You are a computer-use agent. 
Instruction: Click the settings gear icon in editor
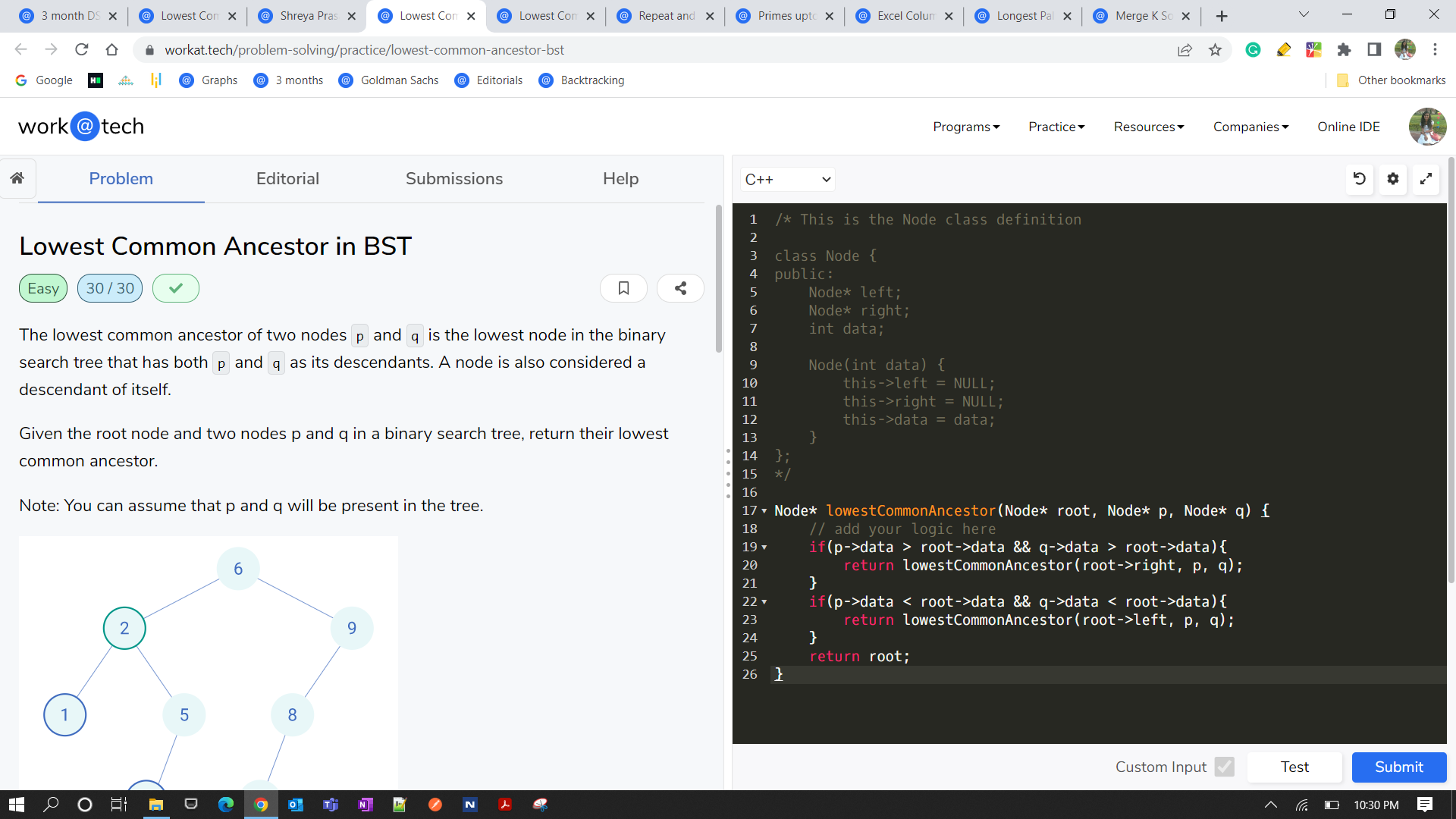coord(1394,179)
